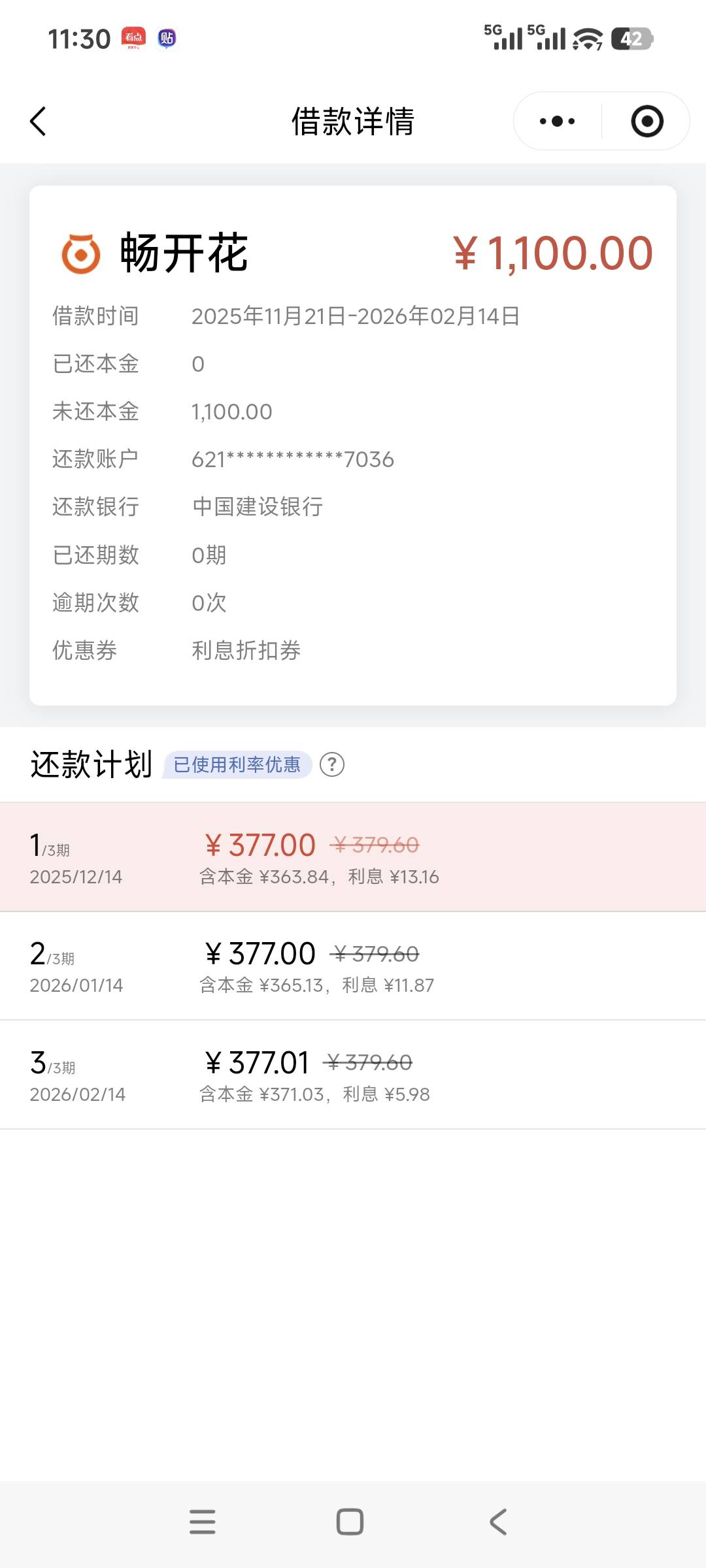Viewport: 706px width, 1568px height.
Task: Tap the 借款详情 page title
Action: (353, 122)
